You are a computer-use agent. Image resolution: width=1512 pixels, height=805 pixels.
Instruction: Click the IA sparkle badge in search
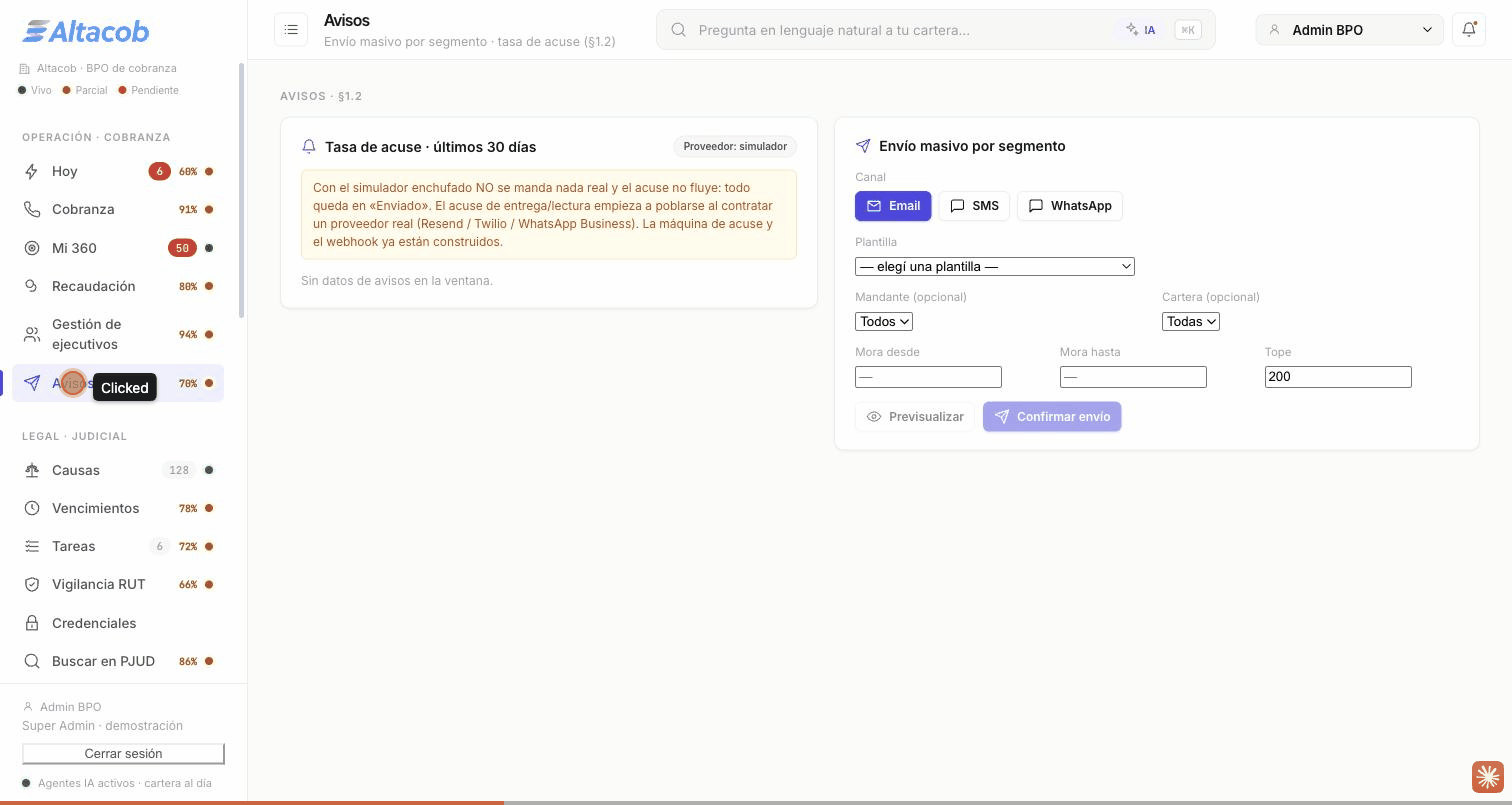tap(1140, 30)
